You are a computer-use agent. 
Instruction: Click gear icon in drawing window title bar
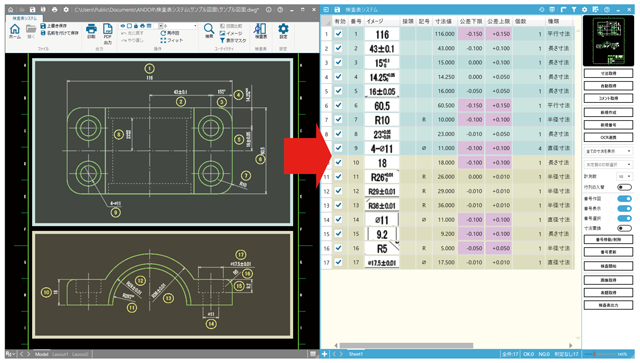66,9
